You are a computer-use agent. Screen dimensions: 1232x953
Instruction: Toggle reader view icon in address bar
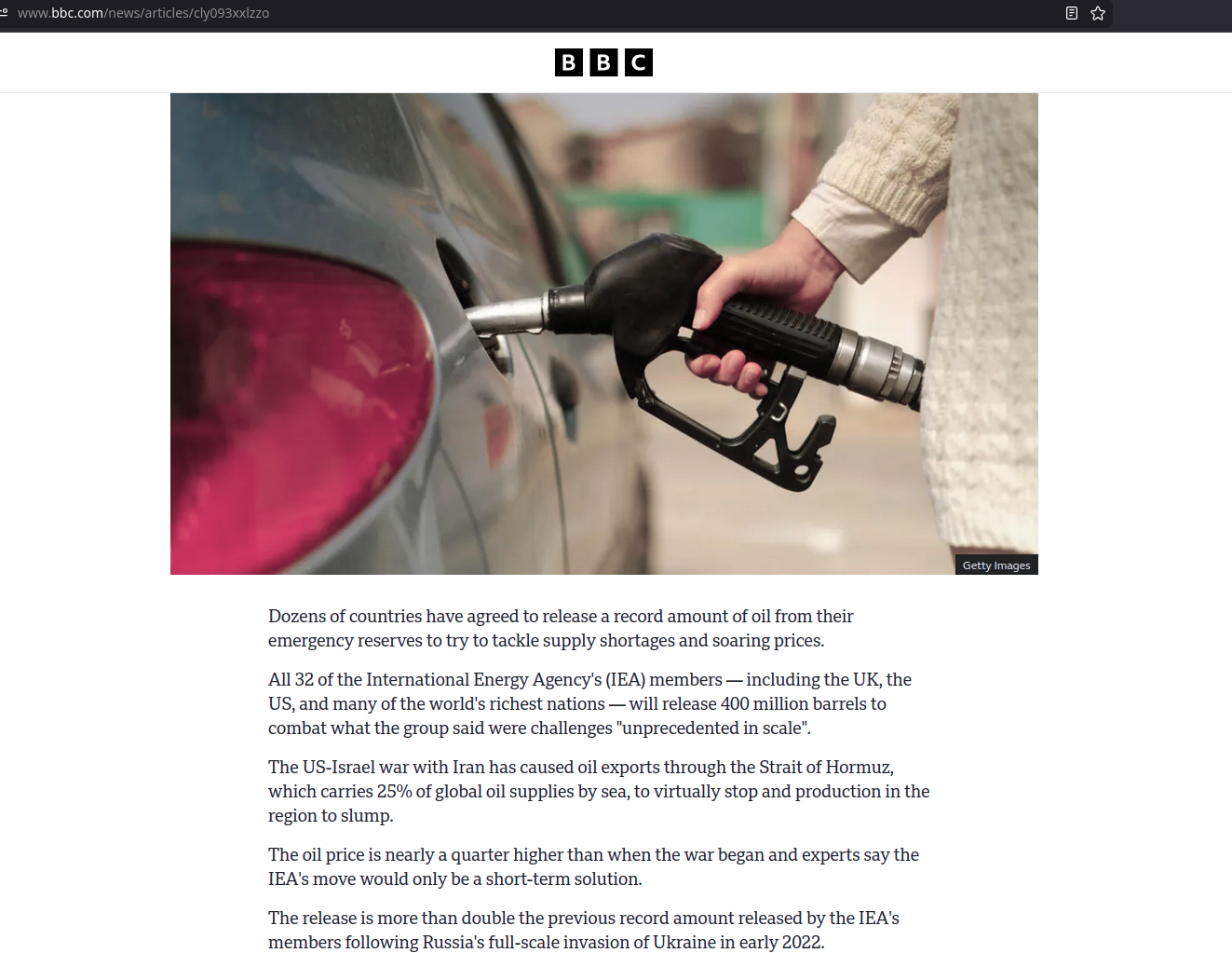(1072, 13)
